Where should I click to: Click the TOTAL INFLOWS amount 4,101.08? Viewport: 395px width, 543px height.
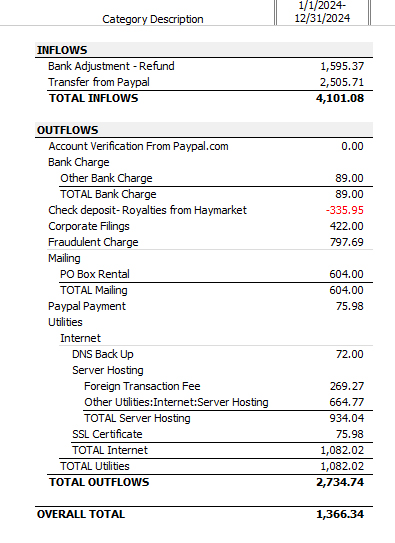pos(340,98)
